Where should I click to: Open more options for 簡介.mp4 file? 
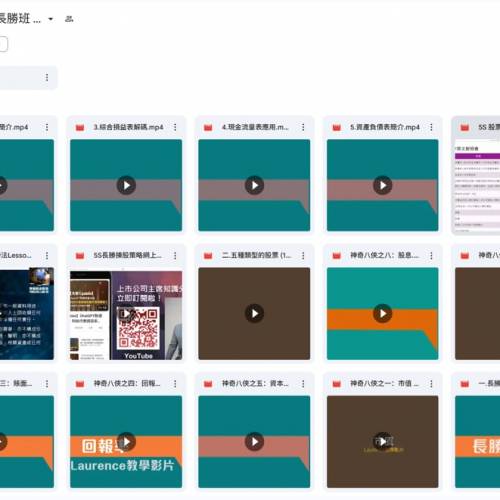[47, 127]
